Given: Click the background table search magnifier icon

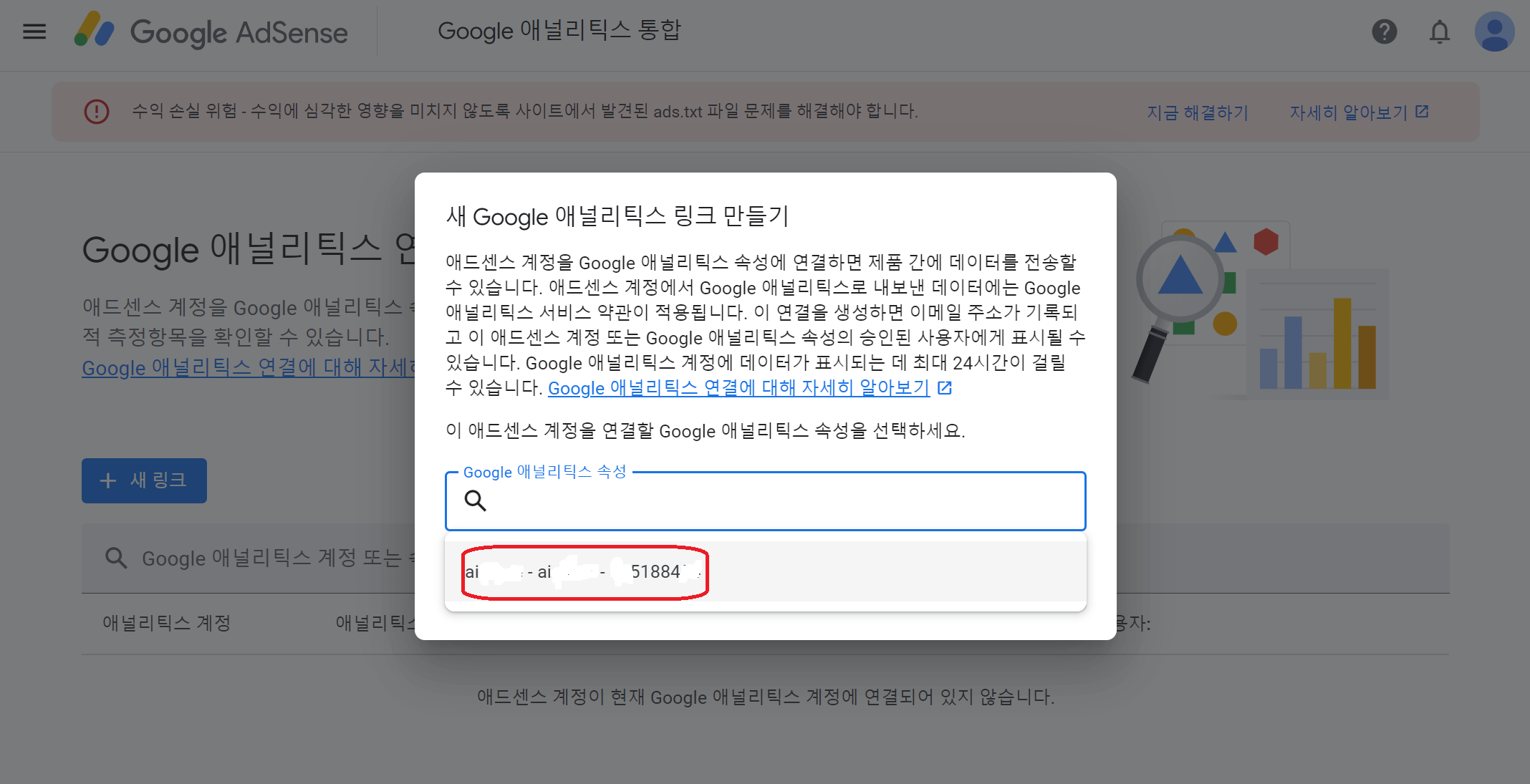Looking at the screenshot, I should (x=116, y=558).
